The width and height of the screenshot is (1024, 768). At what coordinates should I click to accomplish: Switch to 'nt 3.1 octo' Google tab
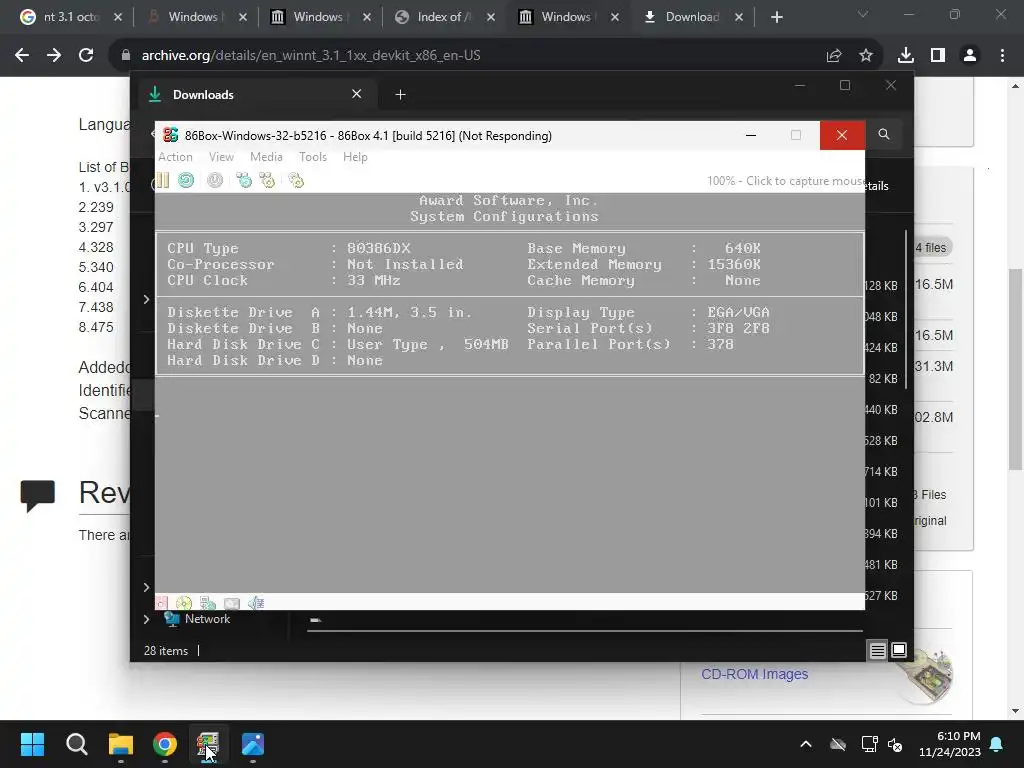point(69,17)
